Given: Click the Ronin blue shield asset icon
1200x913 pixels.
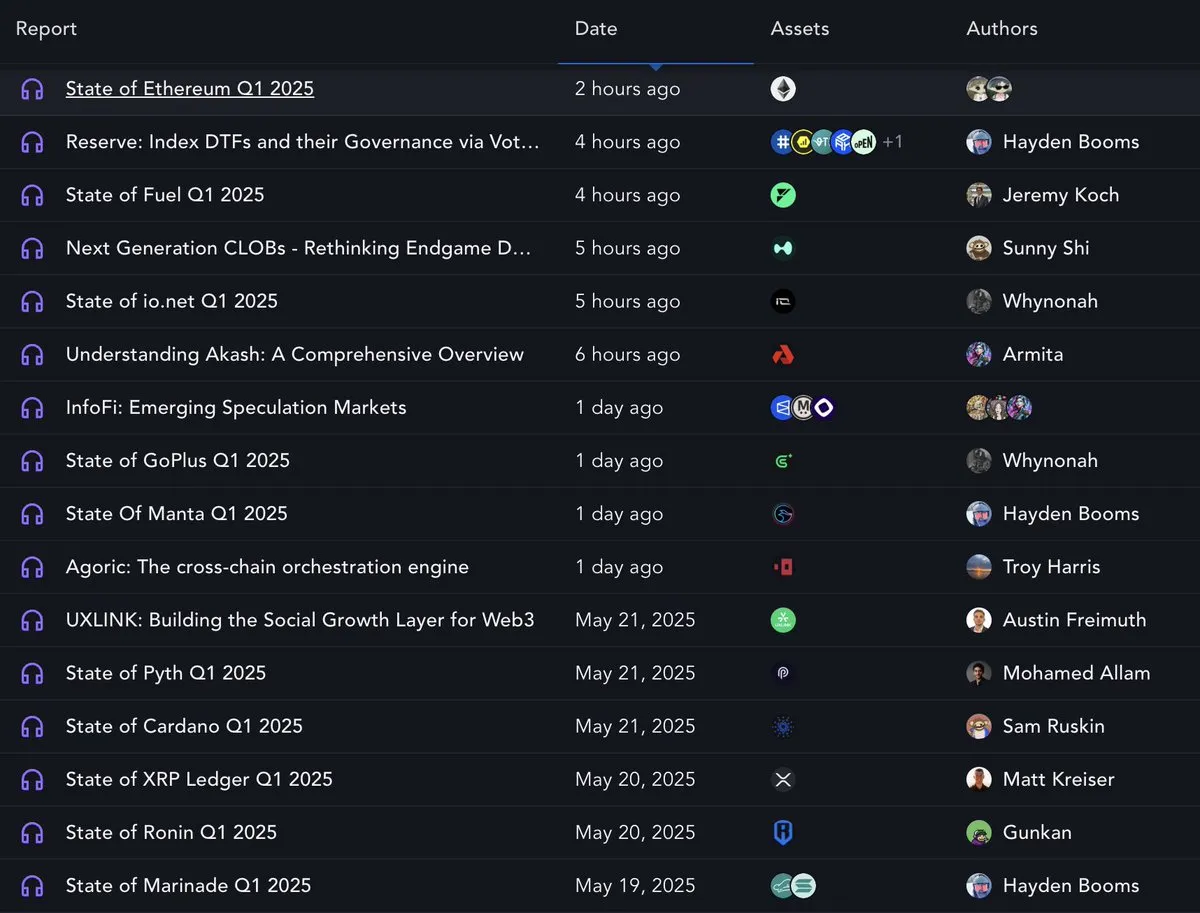Looking at the screenshot, I should tap(783, 832).
